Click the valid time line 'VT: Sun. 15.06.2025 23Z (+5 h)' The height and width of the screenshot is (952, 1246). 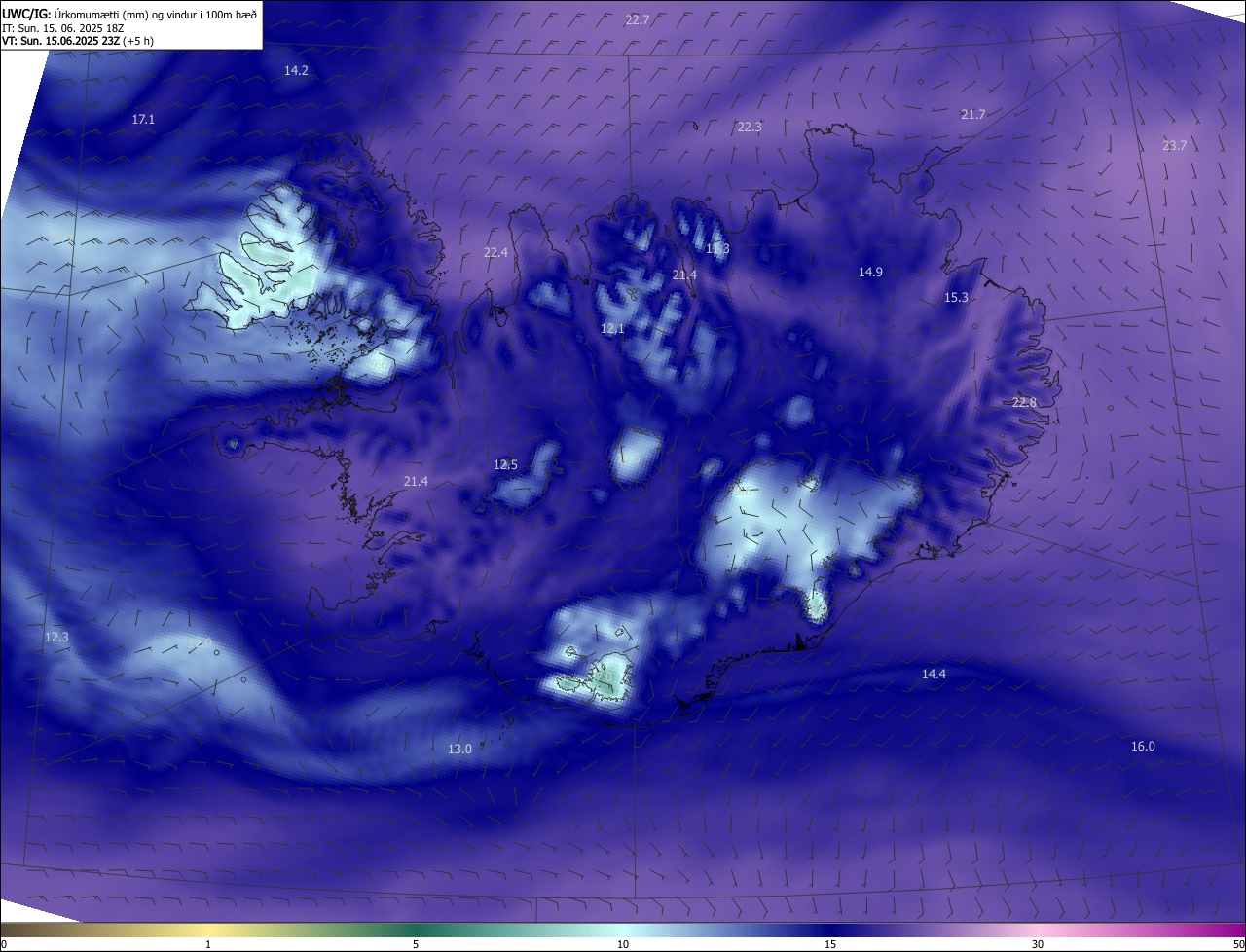(x=77, y=41)
